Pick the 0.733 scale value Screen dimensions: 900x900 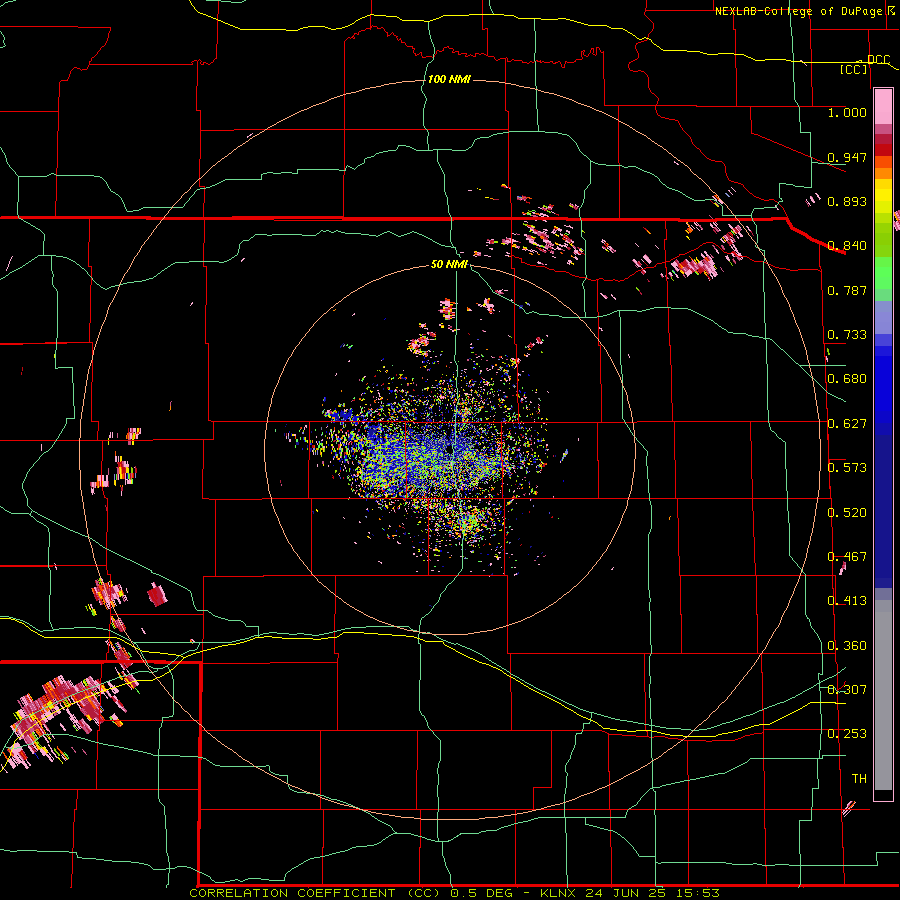coord(847,335)
